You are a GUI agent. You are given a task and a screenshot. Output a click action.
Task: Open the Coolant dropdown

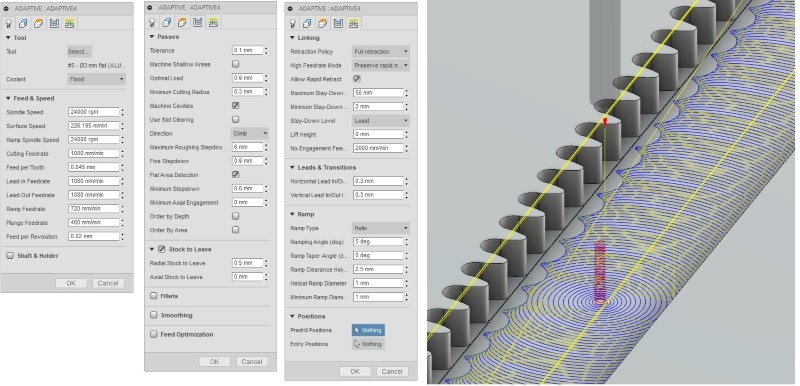[96, 79]
